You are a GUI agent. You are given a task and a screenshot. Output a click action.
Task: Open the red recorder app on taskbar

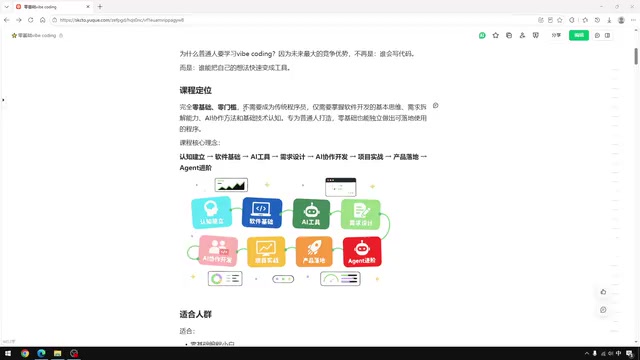[74, 353]
